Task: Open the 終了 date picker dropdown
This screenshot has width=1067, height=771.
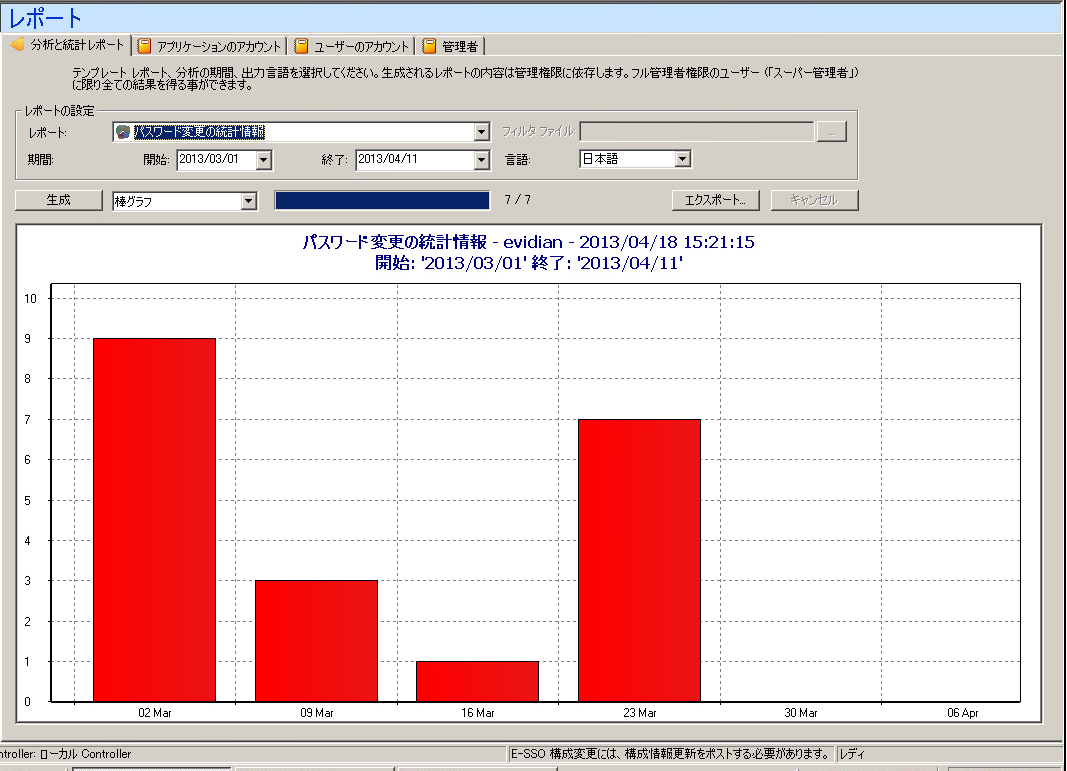Action: (x=481, y=159)
